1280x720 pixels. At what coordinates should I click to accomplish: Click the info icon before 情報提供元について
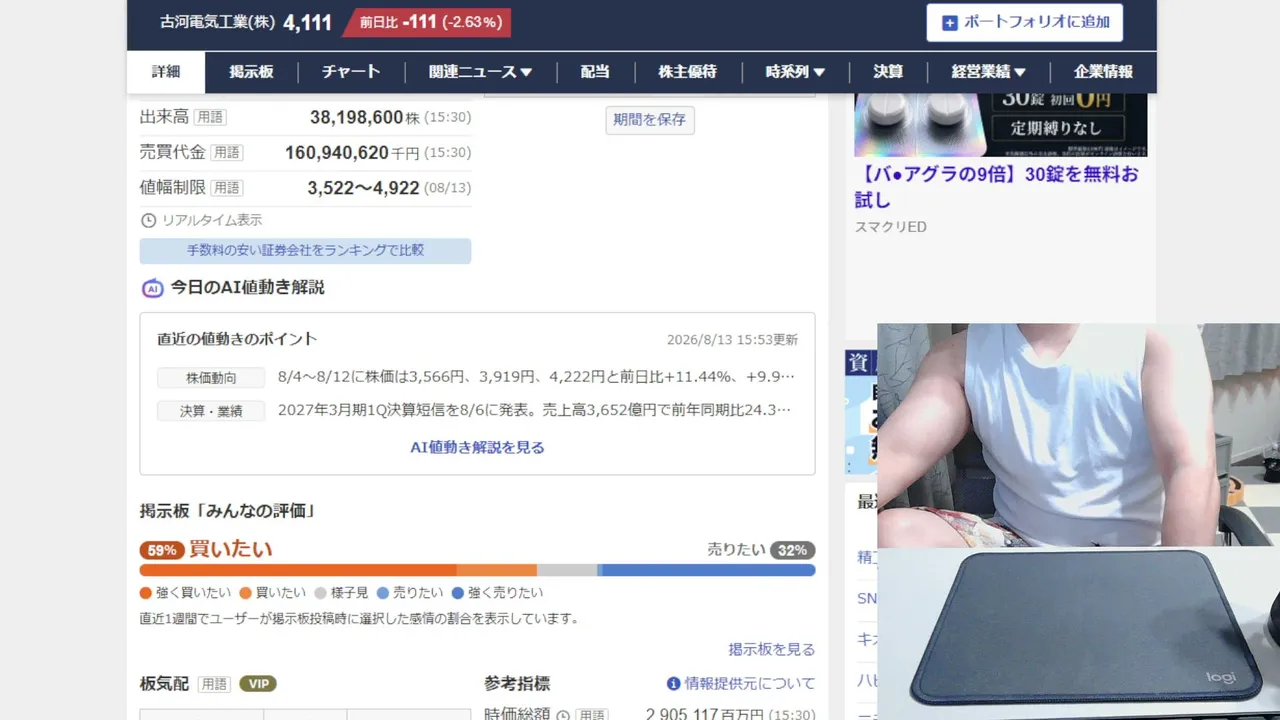point(674,684)
